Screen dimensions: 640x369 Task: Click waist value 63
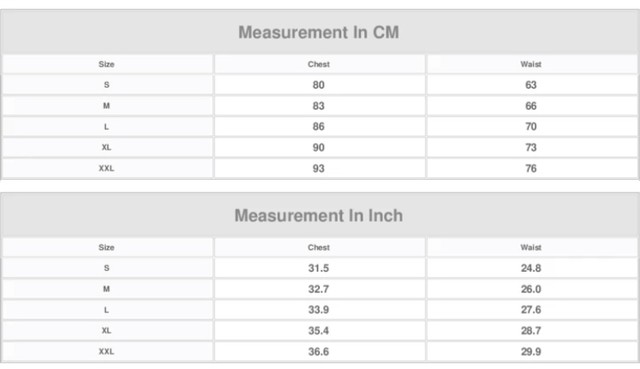[531, 85]
